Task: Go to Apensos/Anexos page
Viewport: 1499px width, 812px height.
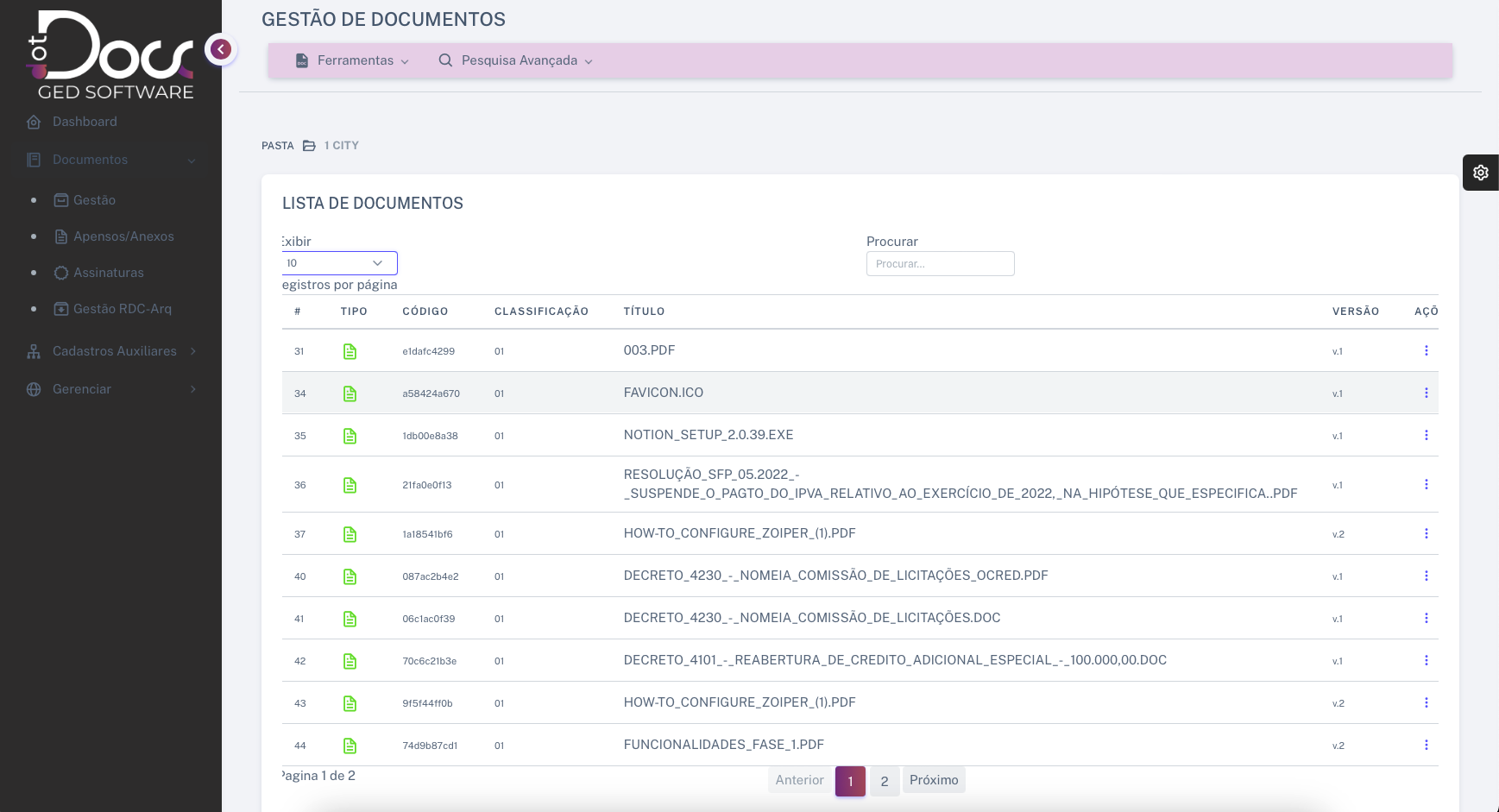Action: point(123,236)
